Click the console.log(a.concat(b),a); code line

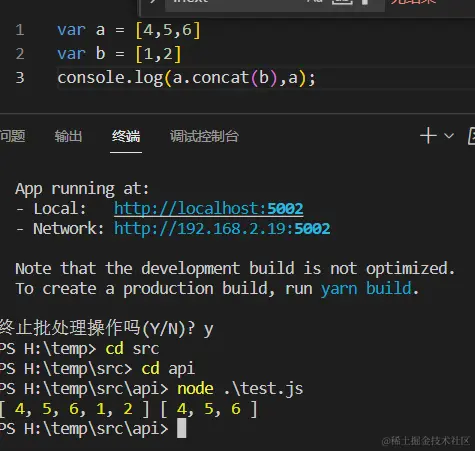(x=186, y=78)
